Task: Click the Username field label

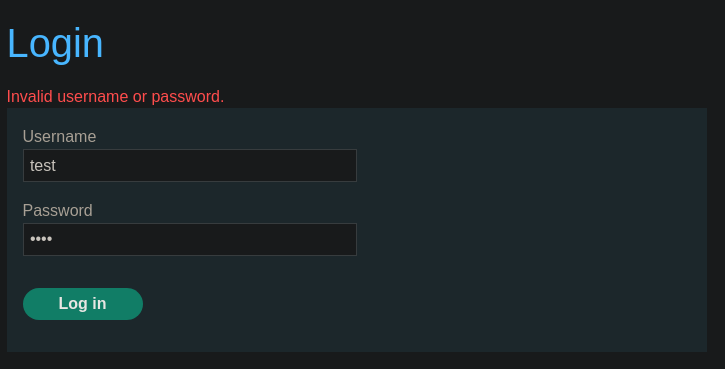Action: [x=59, y=136]
